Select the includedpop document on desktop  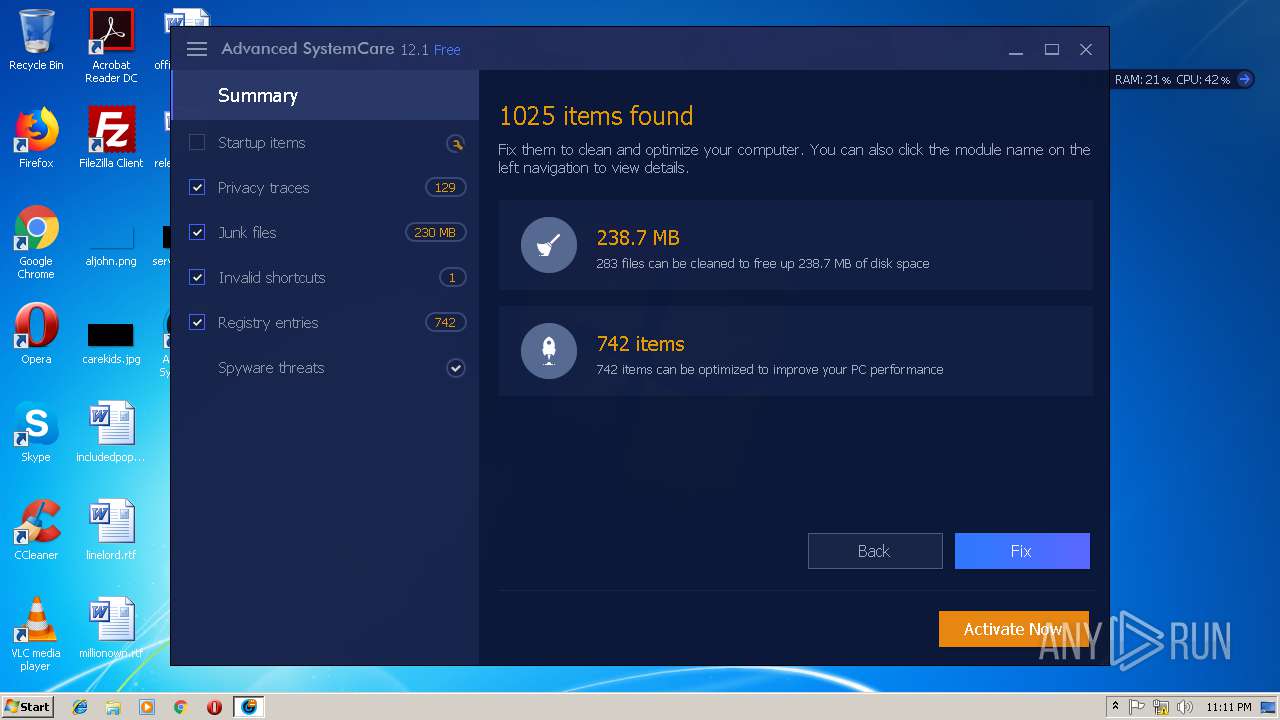click(x=111, y=432)
